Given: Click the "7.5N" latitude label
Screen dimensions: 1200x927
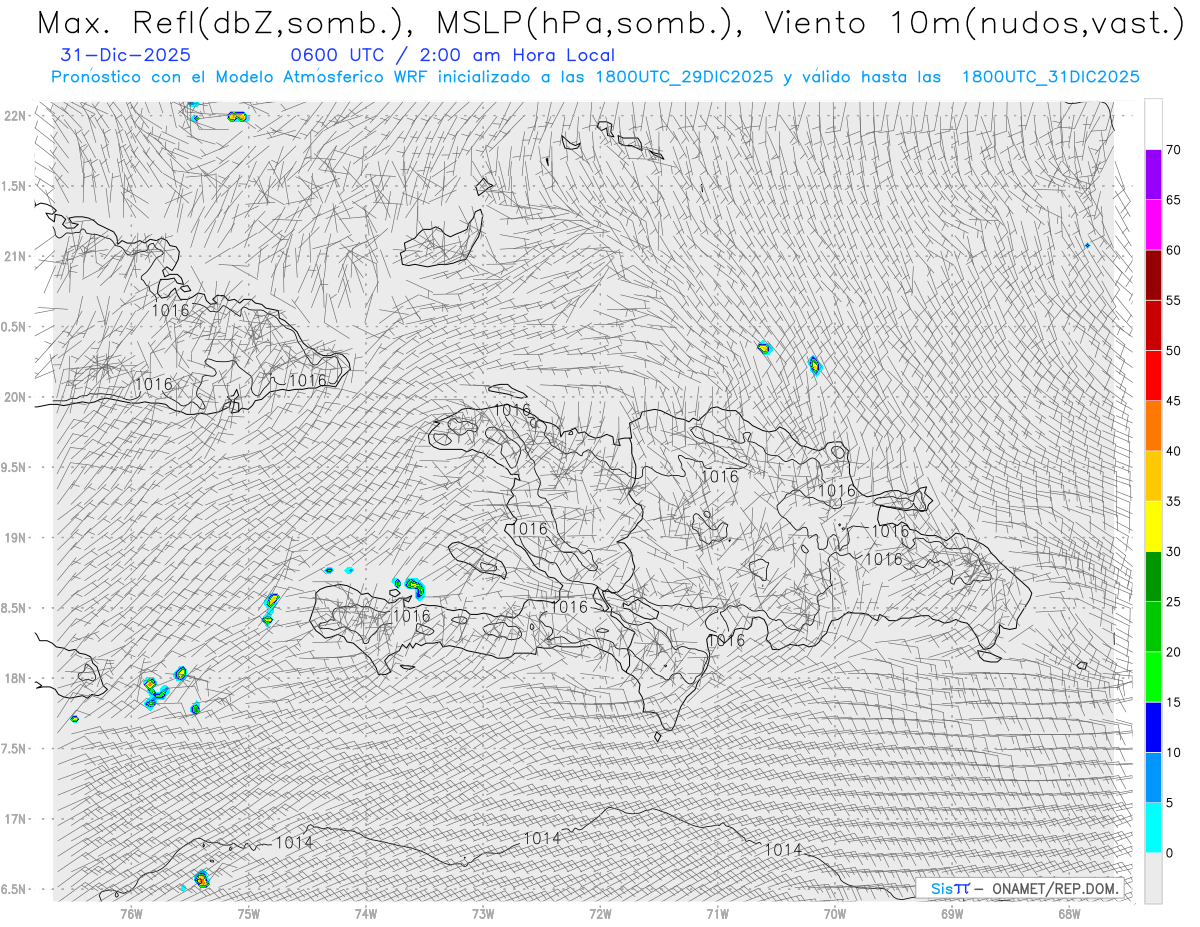Looking at the screenshot, I should point(15,749).
